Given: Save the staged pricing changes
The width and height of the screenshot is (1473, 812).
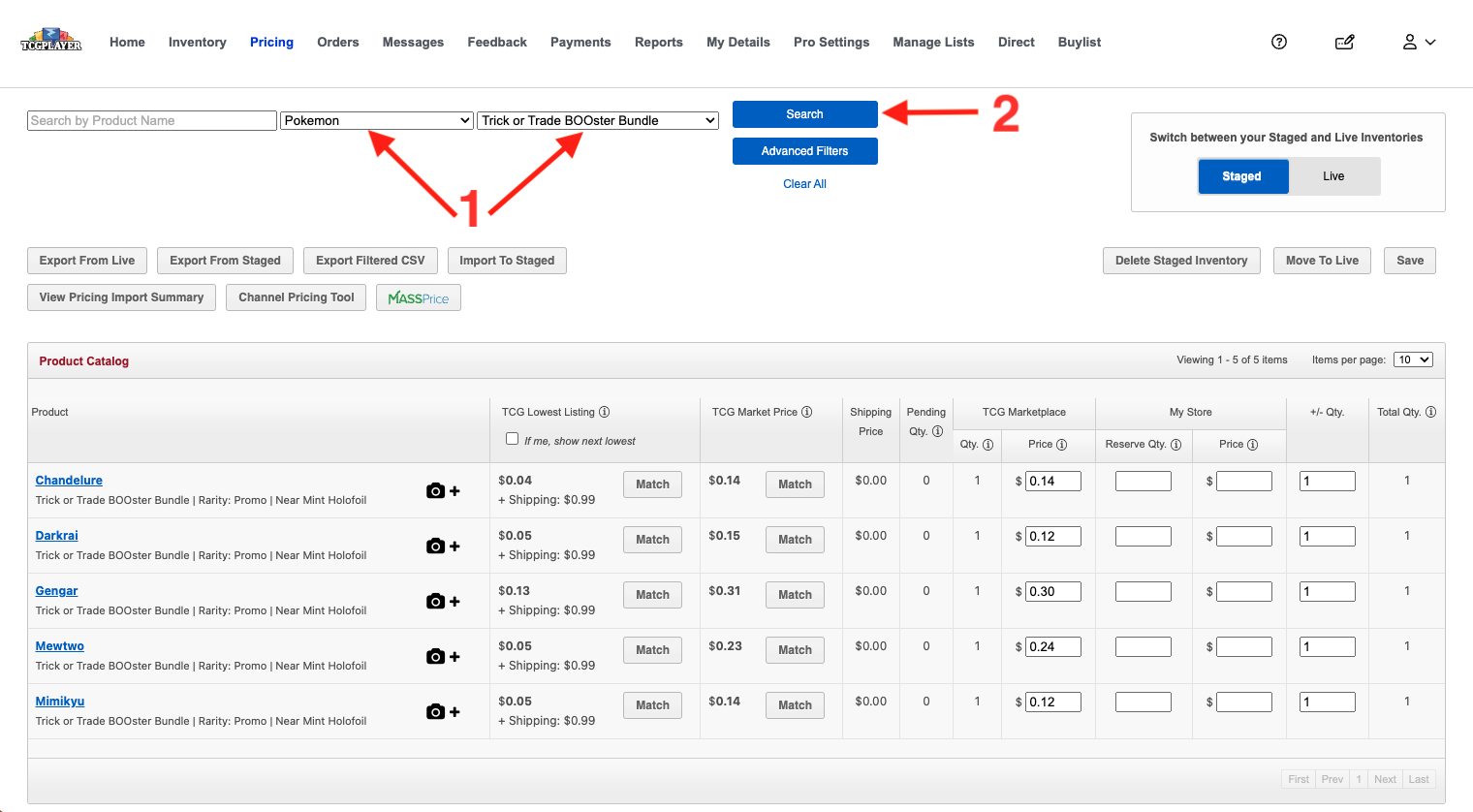Looking at the screenshot, I should coord(1410,261).
